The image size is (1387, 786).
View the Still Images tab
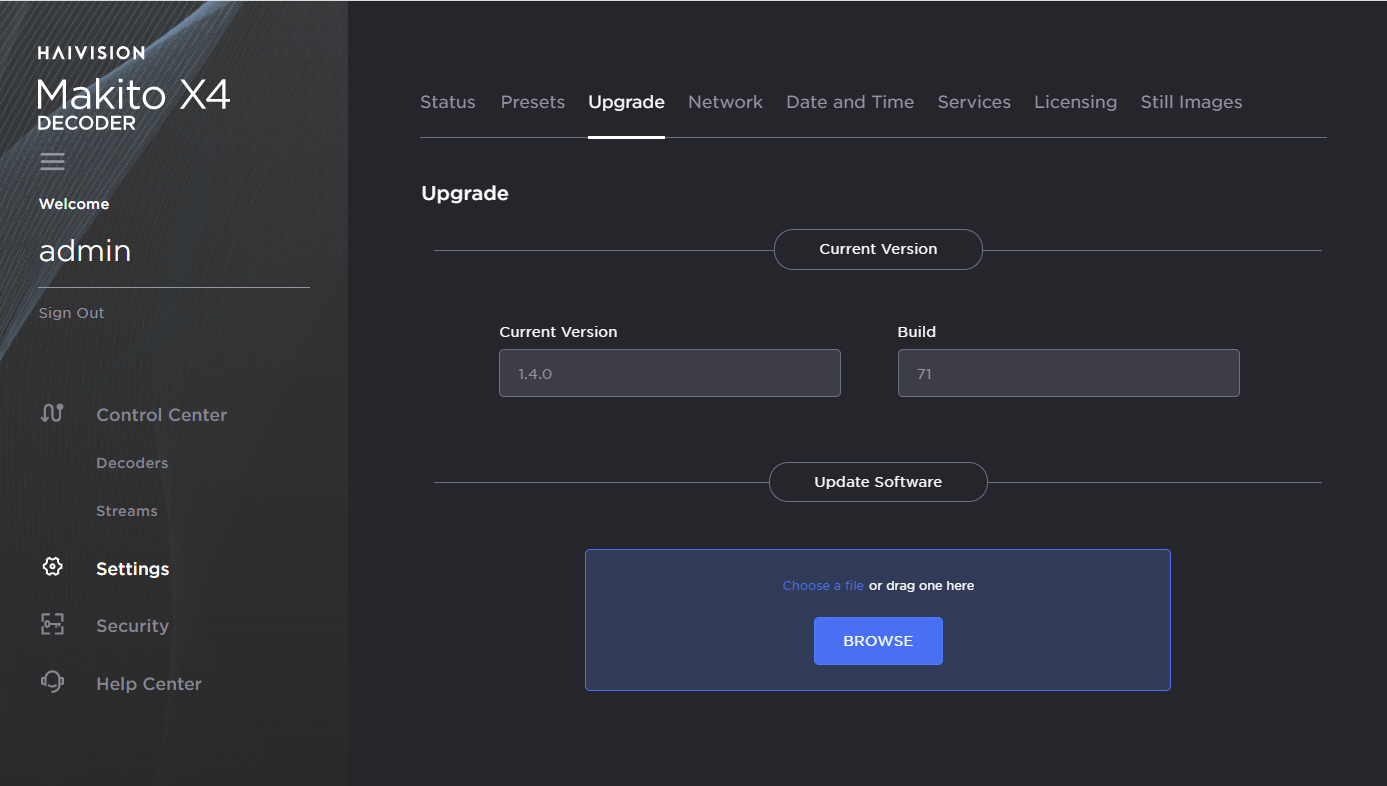1191,102
